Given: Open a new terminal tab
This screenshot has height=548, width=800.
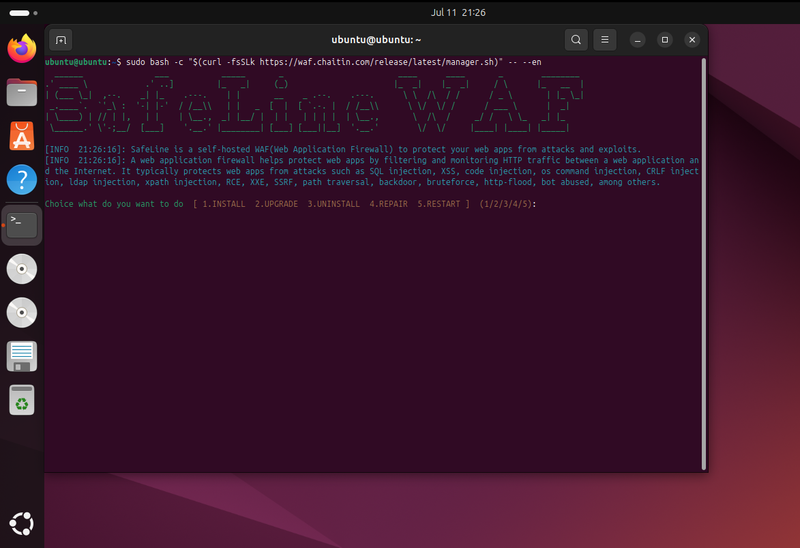Looking at the screenshot, I should [x=61, y=40].
